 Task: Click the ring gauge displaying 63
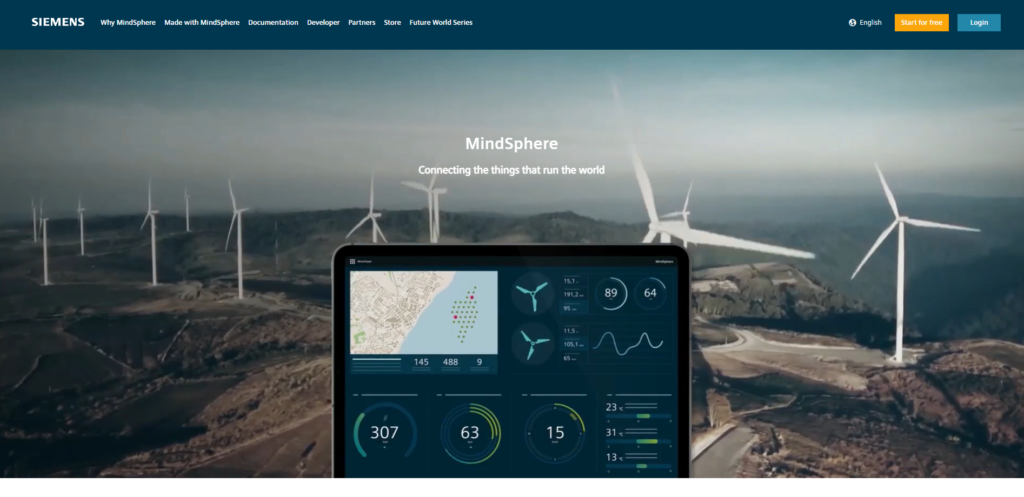click(470, 433)
